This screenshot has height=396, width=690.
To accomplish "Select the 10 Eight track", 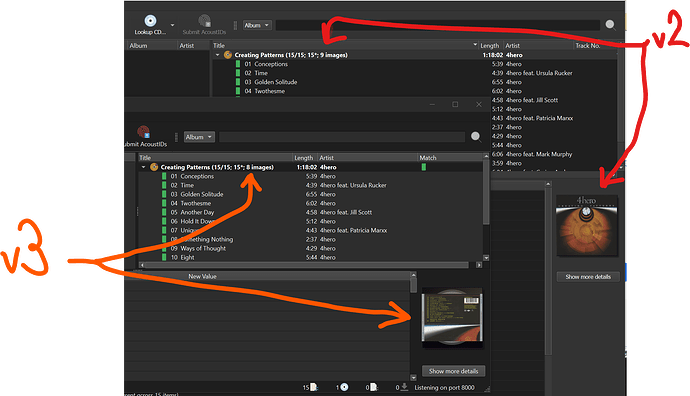I will pyautogui.click(x=182, y=257).
